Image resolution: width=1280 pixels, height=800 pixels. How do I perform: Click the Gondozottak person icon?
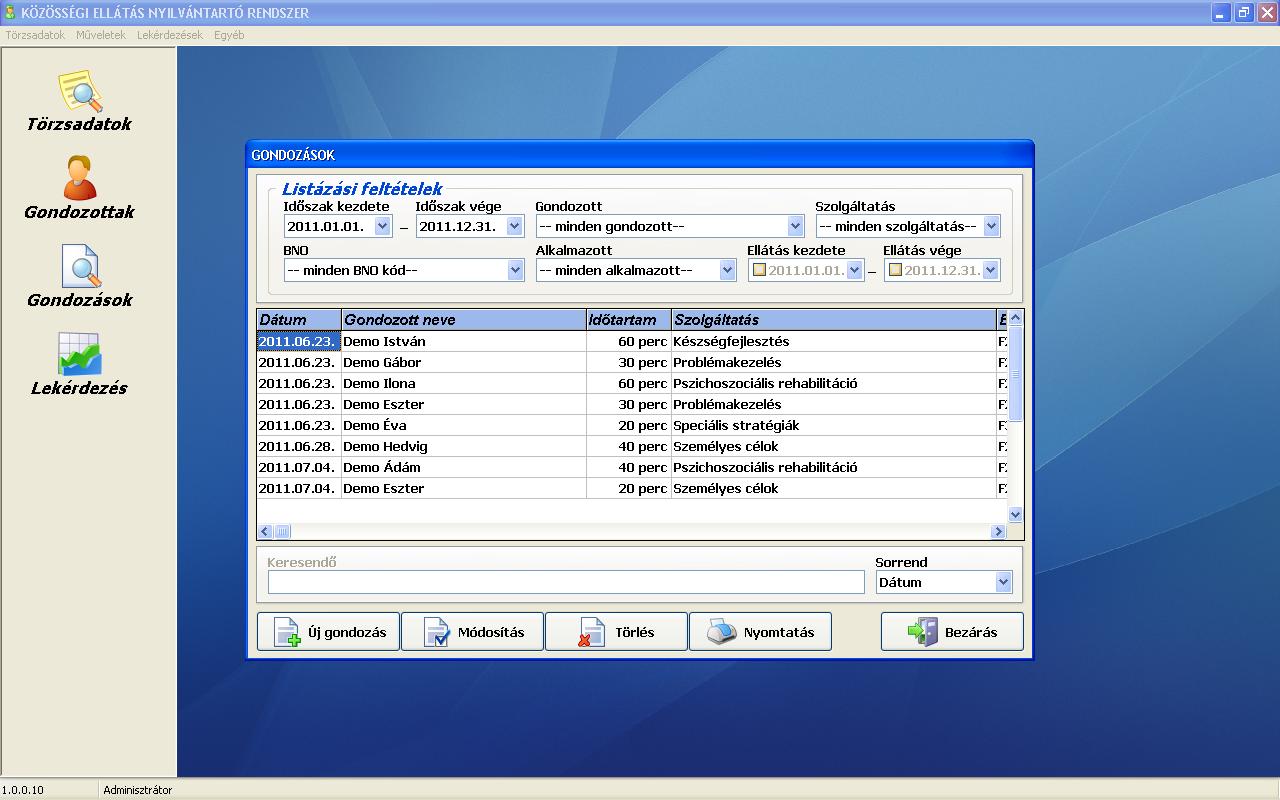click(x=80, y=180)
